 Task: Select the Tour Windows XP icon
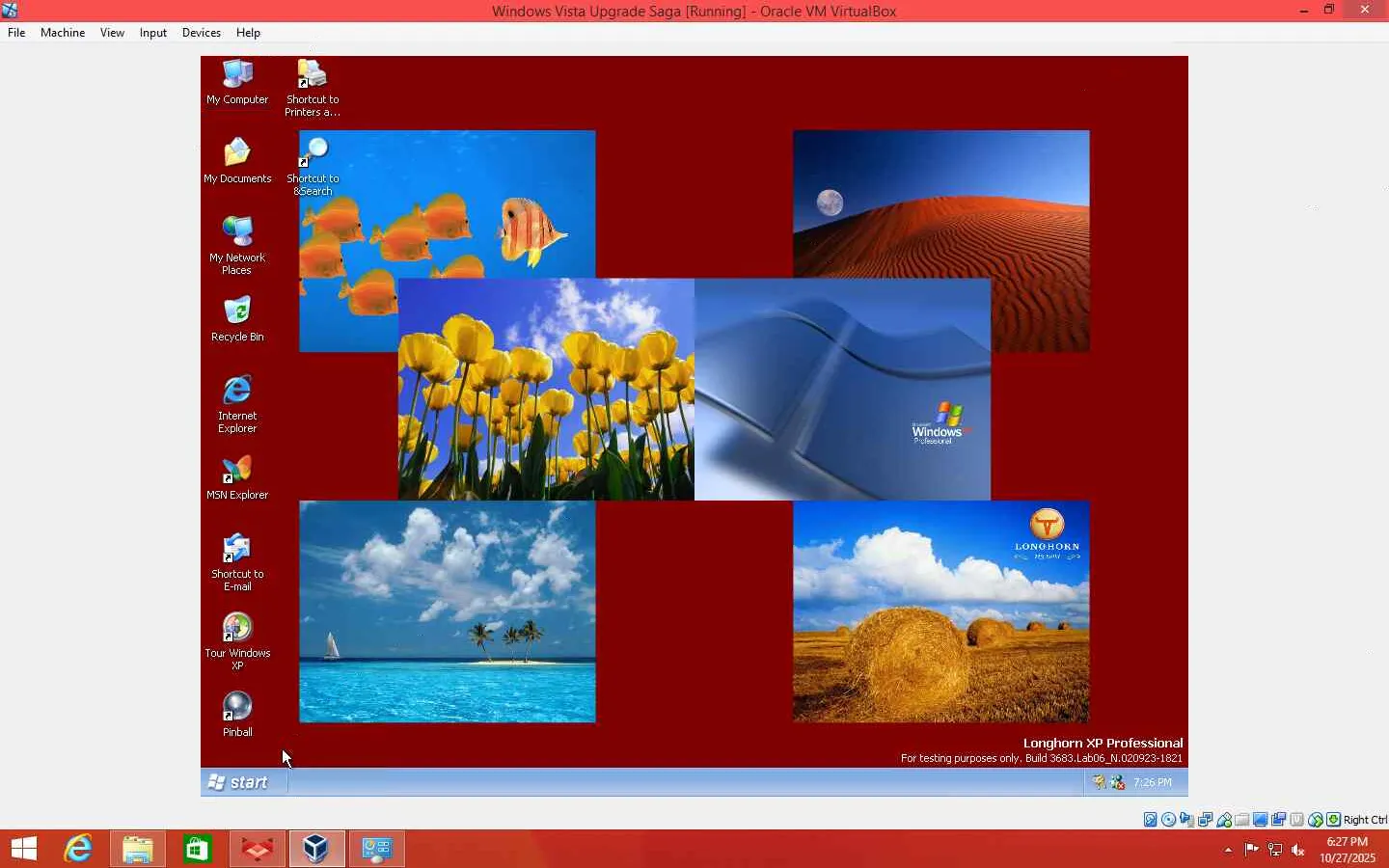[237, 641]
